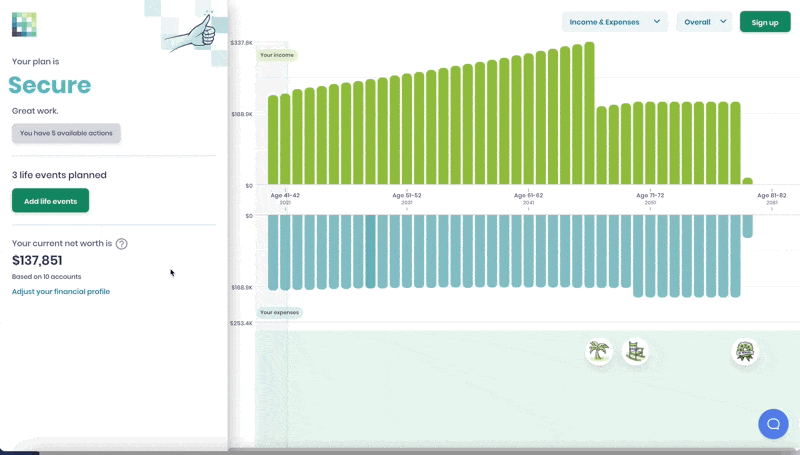Click Add life events button
This screenshot has width=800, height=455.
(51, 201)
